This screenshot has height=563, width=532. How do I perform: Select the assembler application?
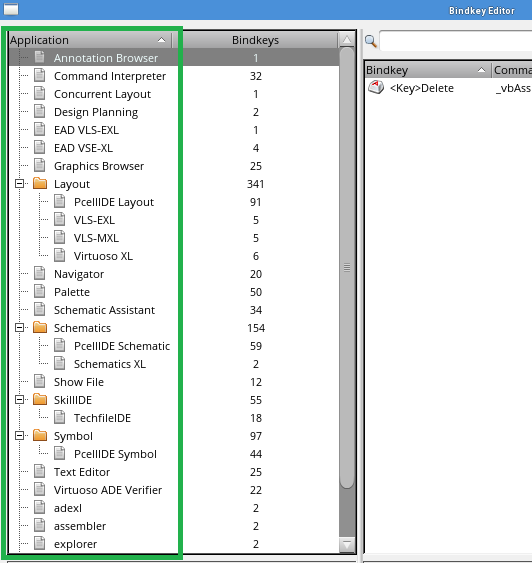click(x=80, y=526)
